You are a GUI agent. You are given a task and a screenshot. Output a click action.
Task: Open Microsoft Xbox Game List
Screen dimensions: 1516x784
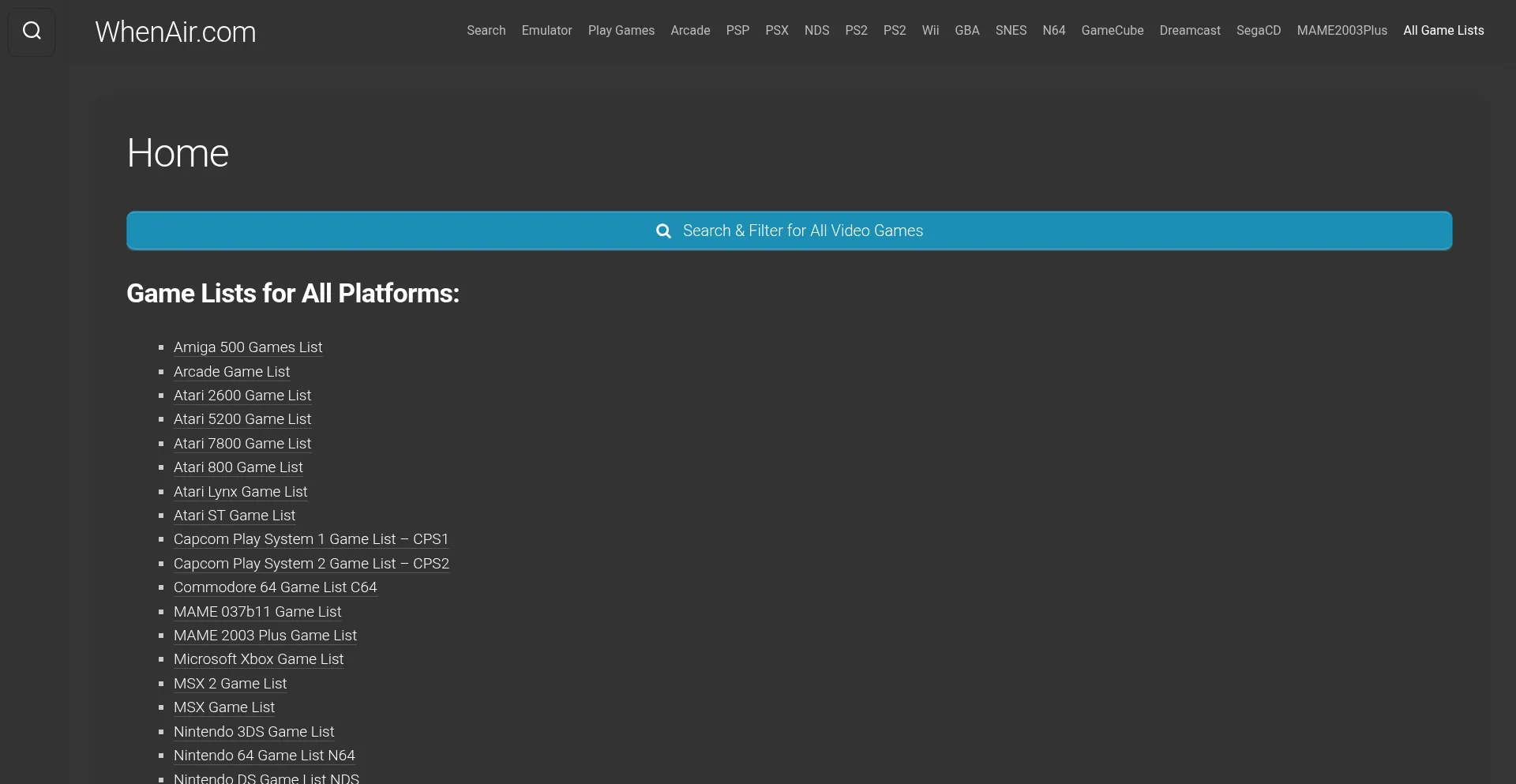(258, 659)
